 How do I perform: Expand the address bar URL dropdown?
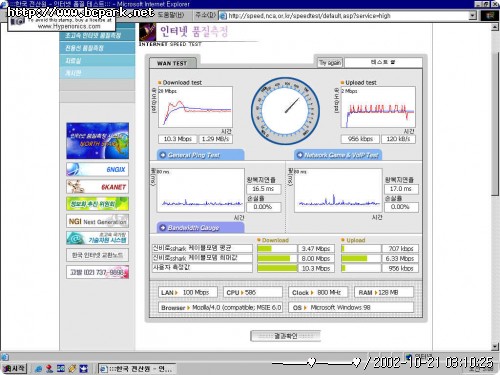(473, 16)
